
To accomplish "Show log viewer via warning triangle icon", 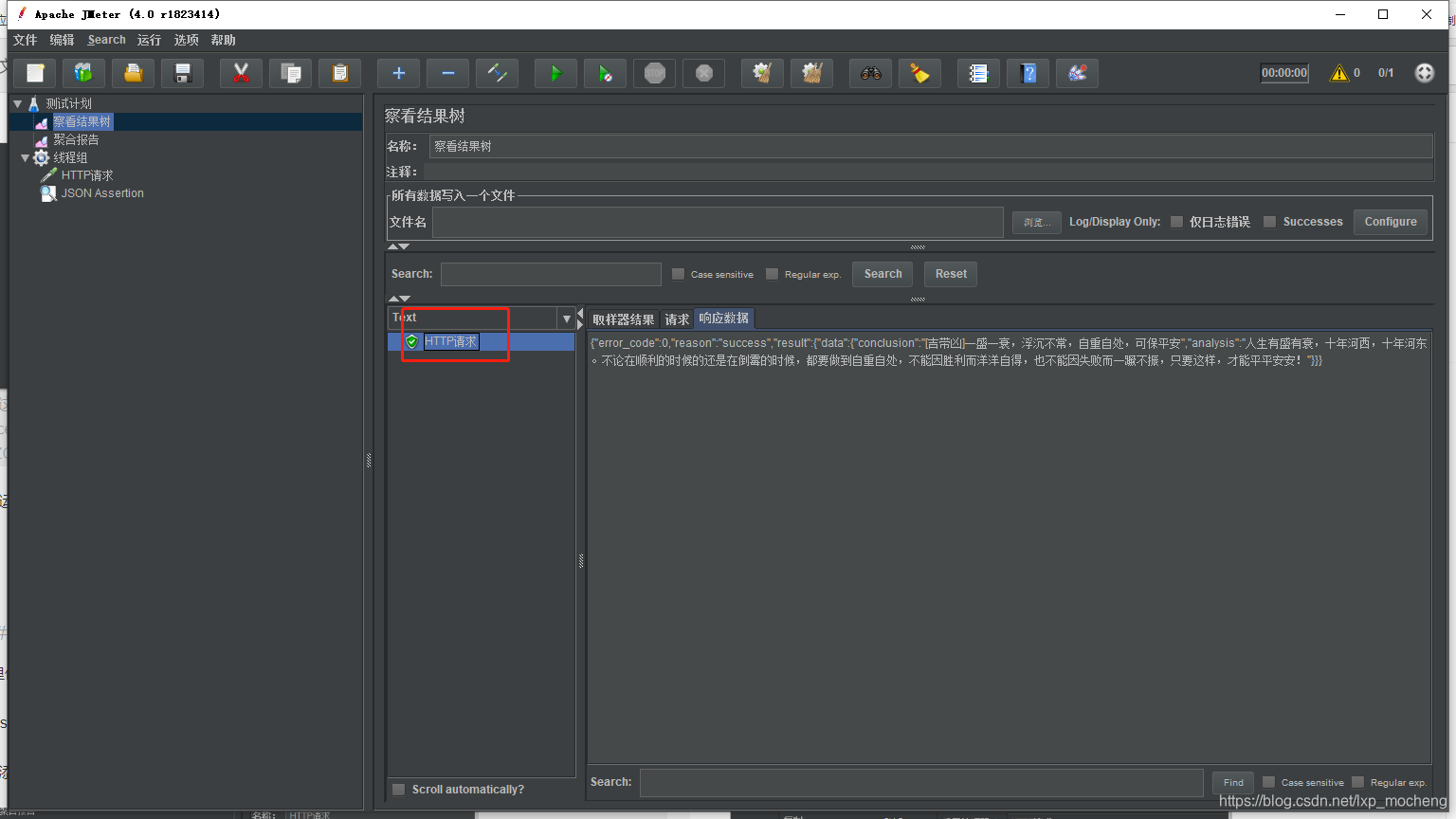I will click(1338, 73).
